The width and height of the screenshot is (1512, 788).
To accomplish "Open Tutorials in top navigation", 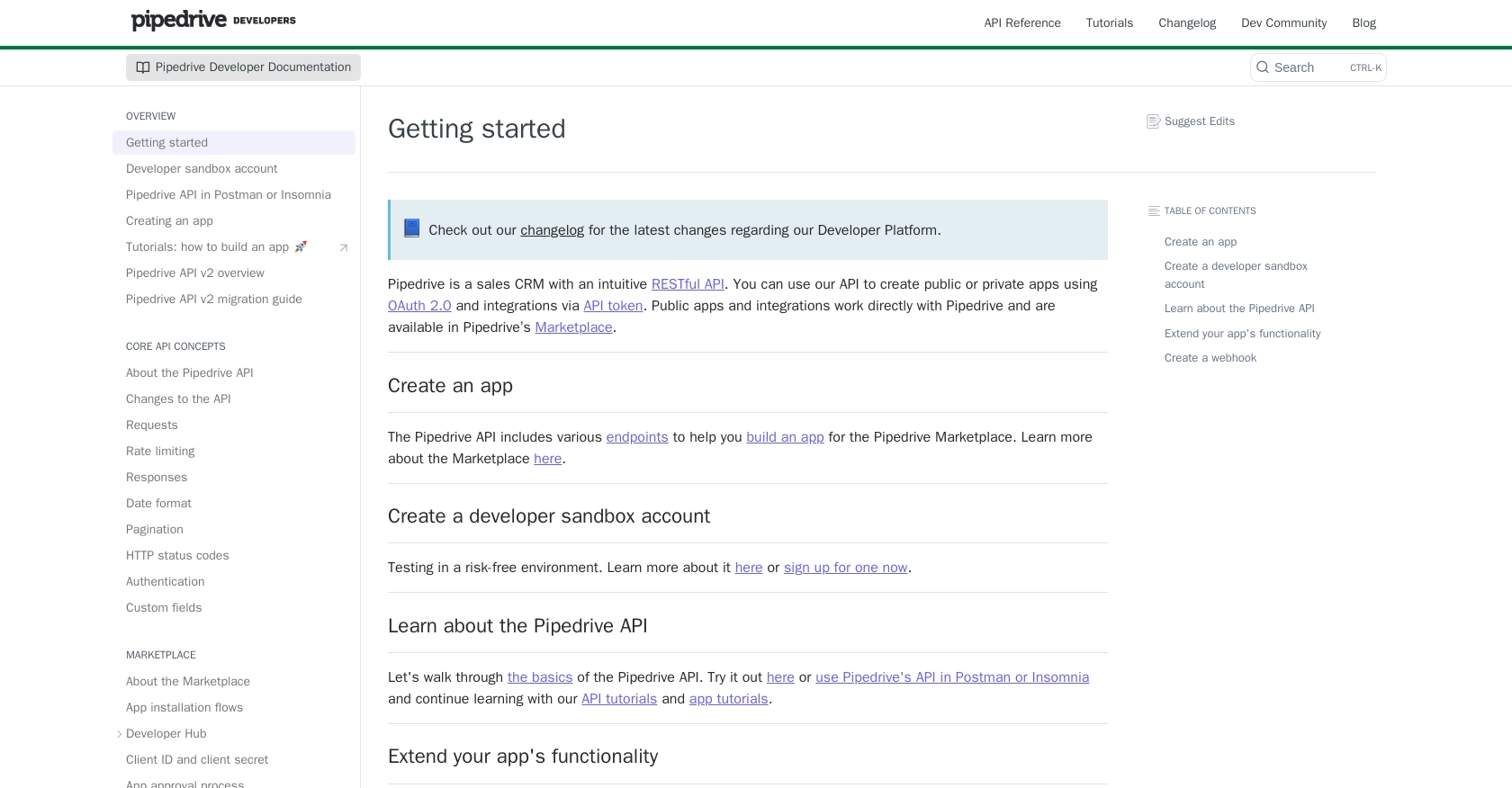I will [x=1109, y=23].
